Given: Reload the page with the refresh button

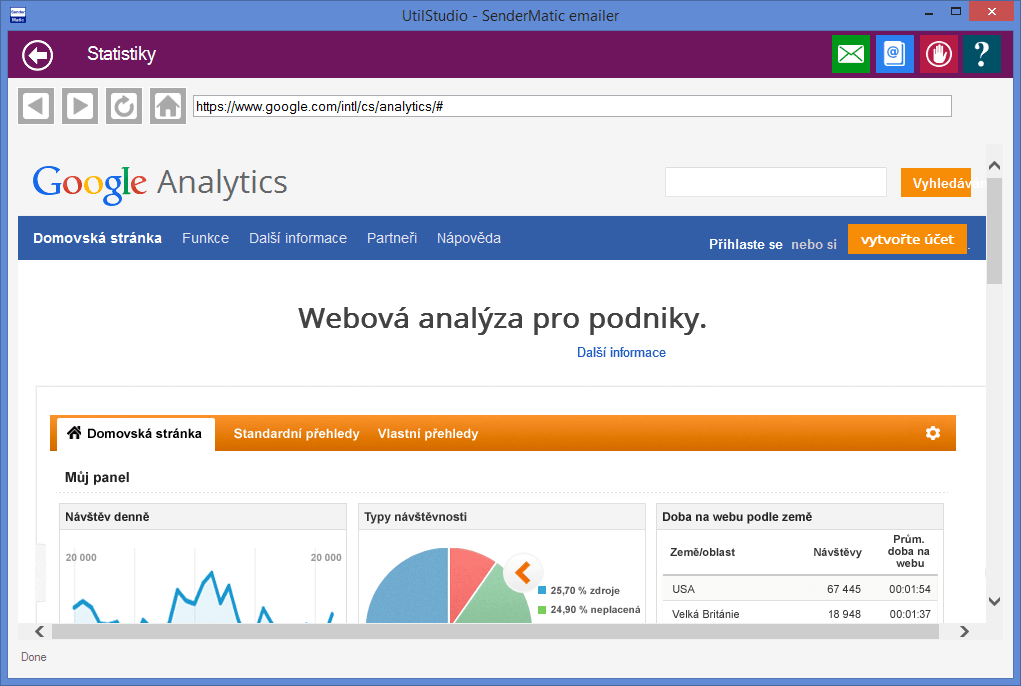Looking at the screenshot, I should click(124, 105).
